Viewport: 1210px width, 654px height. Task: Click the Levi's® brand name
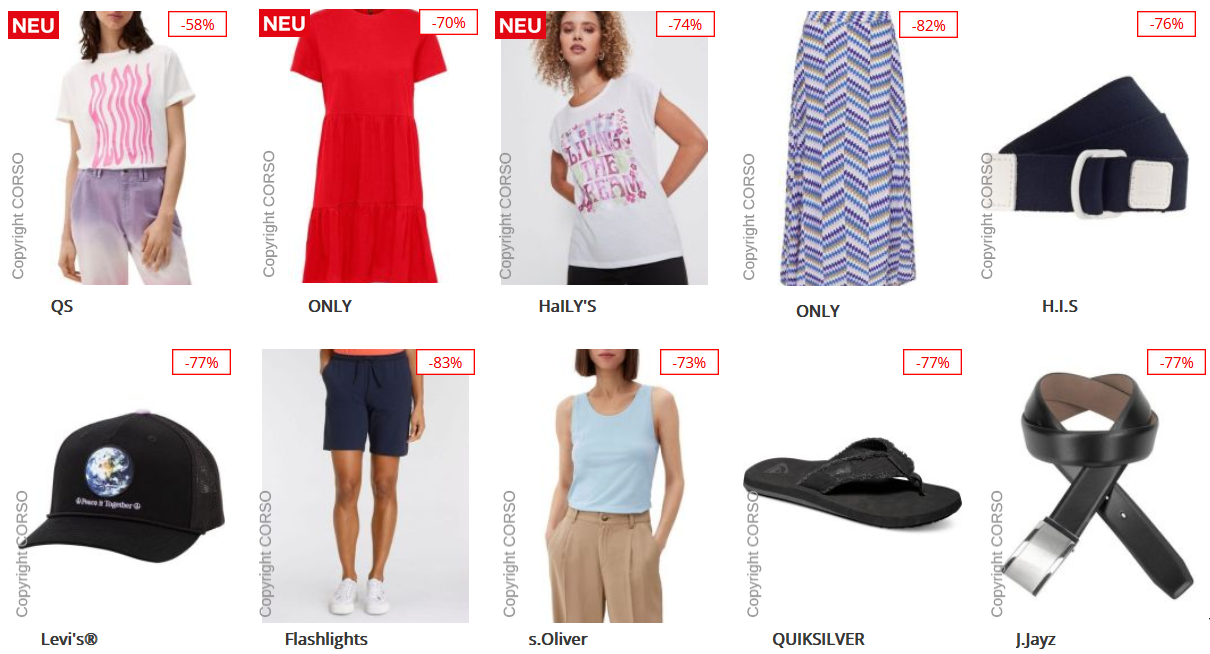69,639
